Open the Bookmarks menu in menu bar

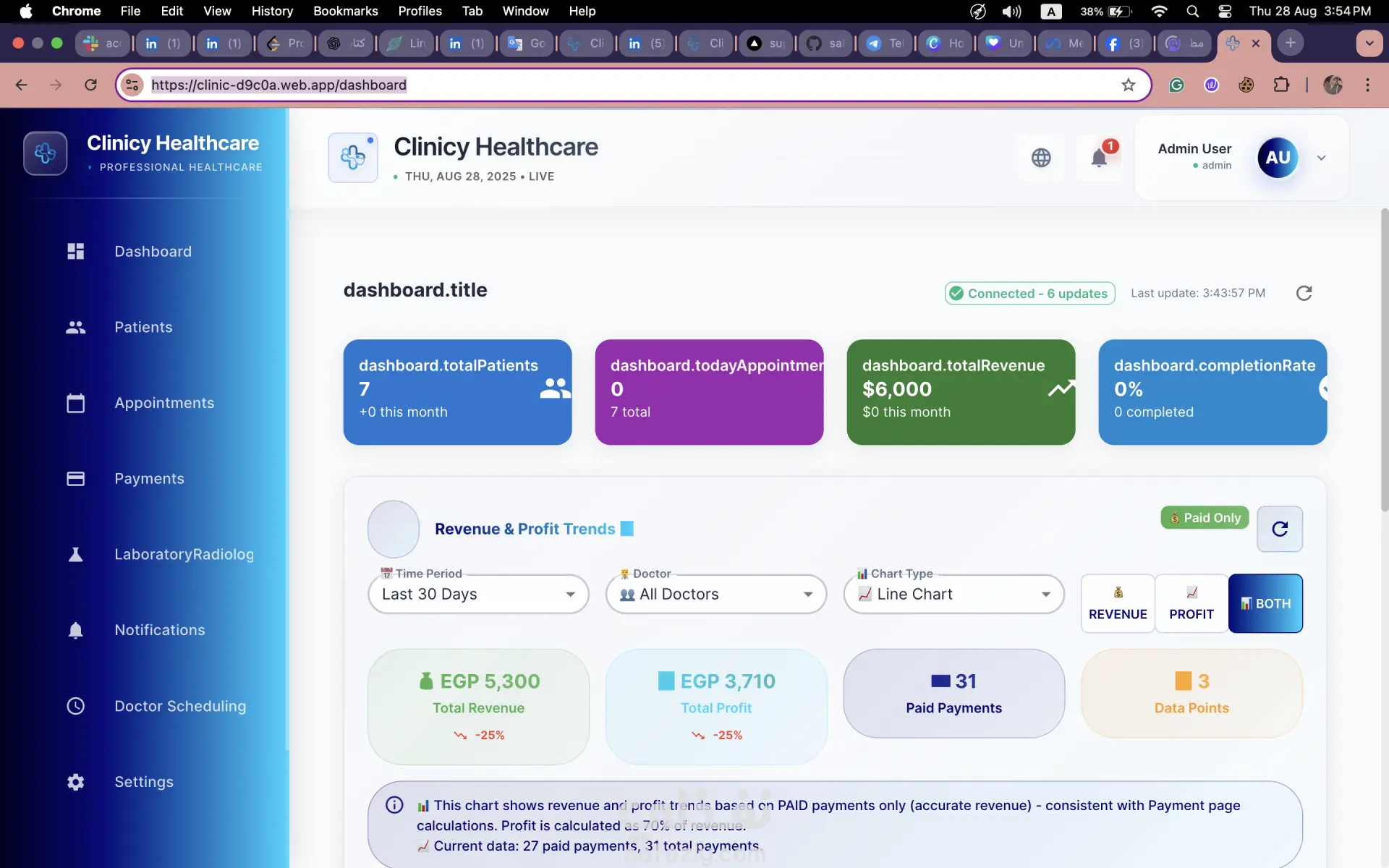(x=345, y=11)
